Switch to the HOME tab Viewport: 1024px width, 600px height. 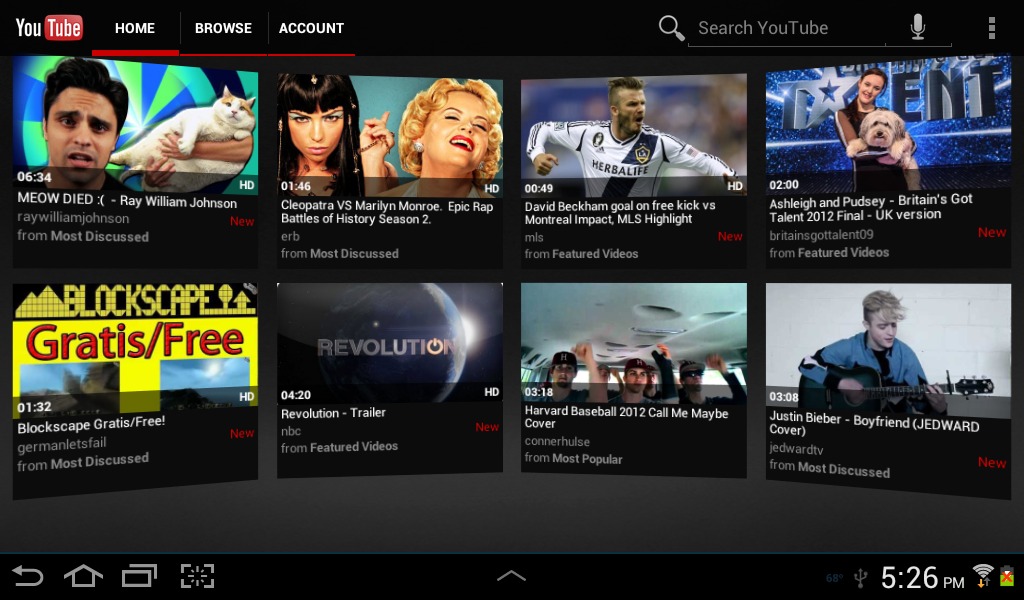[x=135, y=28]
